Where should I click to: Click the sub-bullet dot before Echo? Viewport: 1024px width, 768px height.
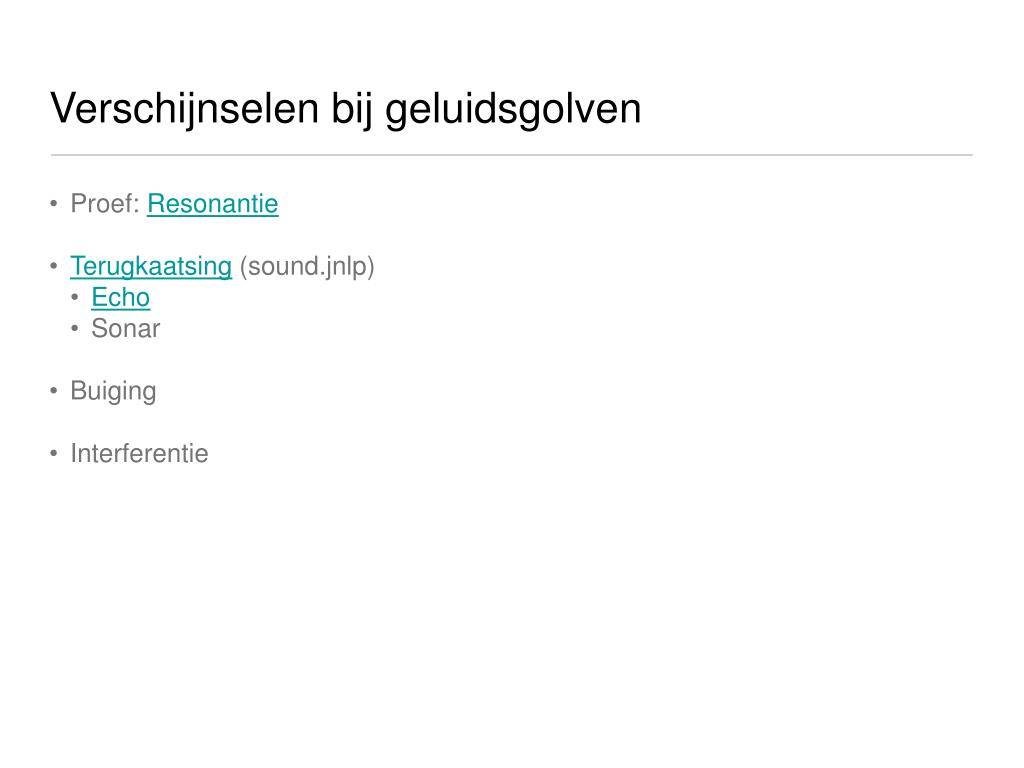75,298
